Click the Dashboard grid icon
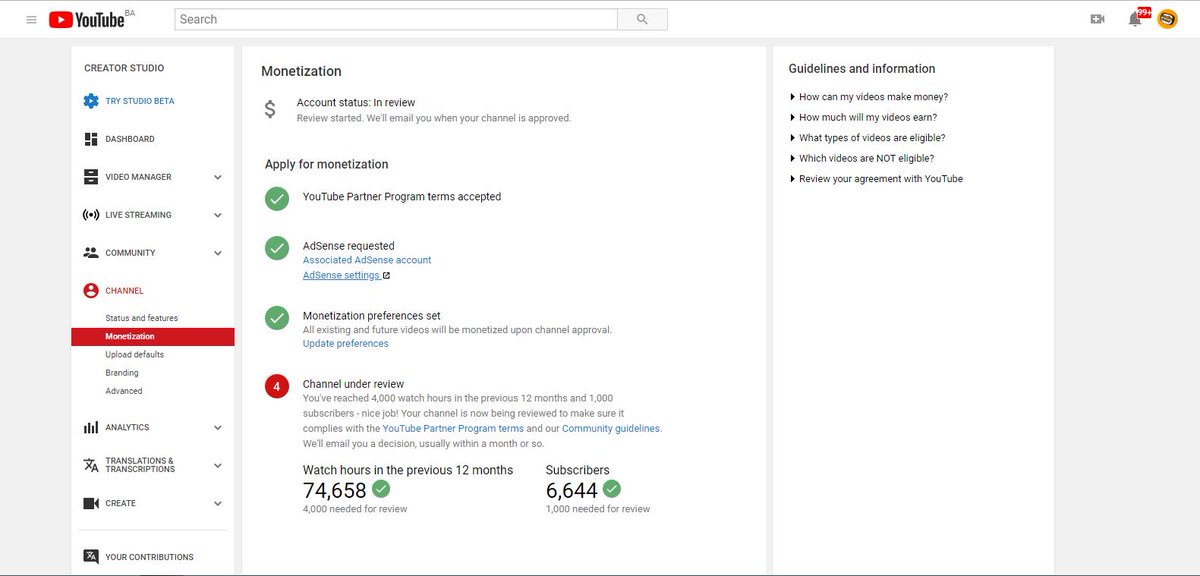This screenshot has height=576, width=1200. click(x=91, y=139)
